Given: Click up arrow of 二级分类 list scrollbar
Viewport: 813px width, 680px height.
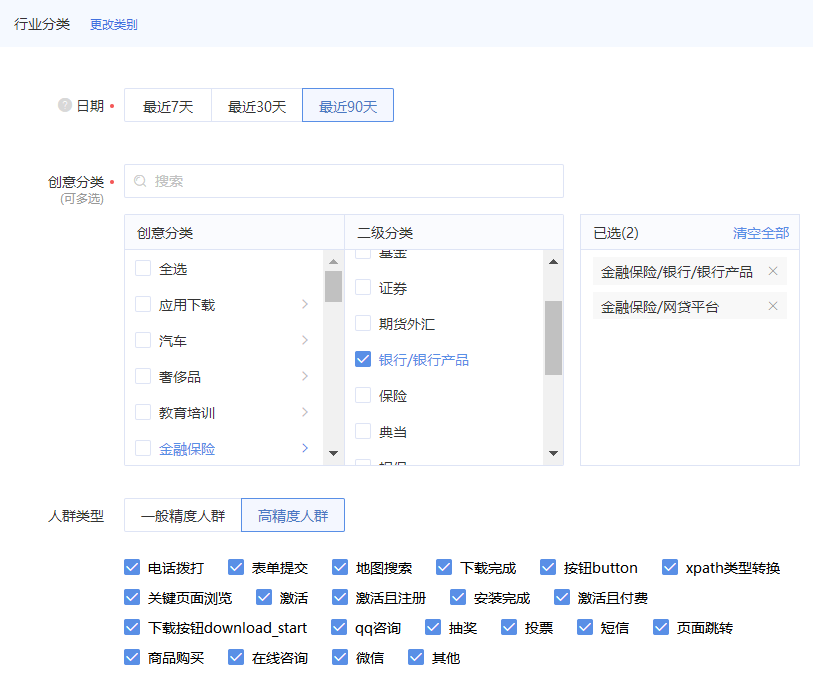Looking at the screenshot, I should 553,261.
